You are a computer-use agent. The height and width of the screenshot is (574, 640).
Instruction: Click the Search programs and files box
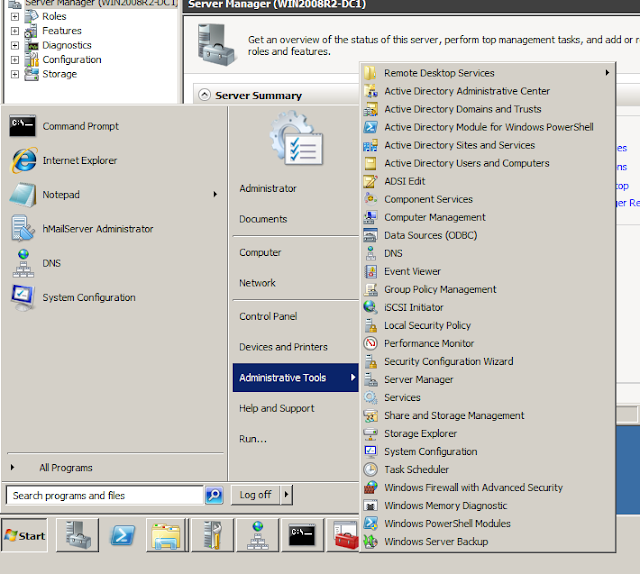(x=104, y=495)
